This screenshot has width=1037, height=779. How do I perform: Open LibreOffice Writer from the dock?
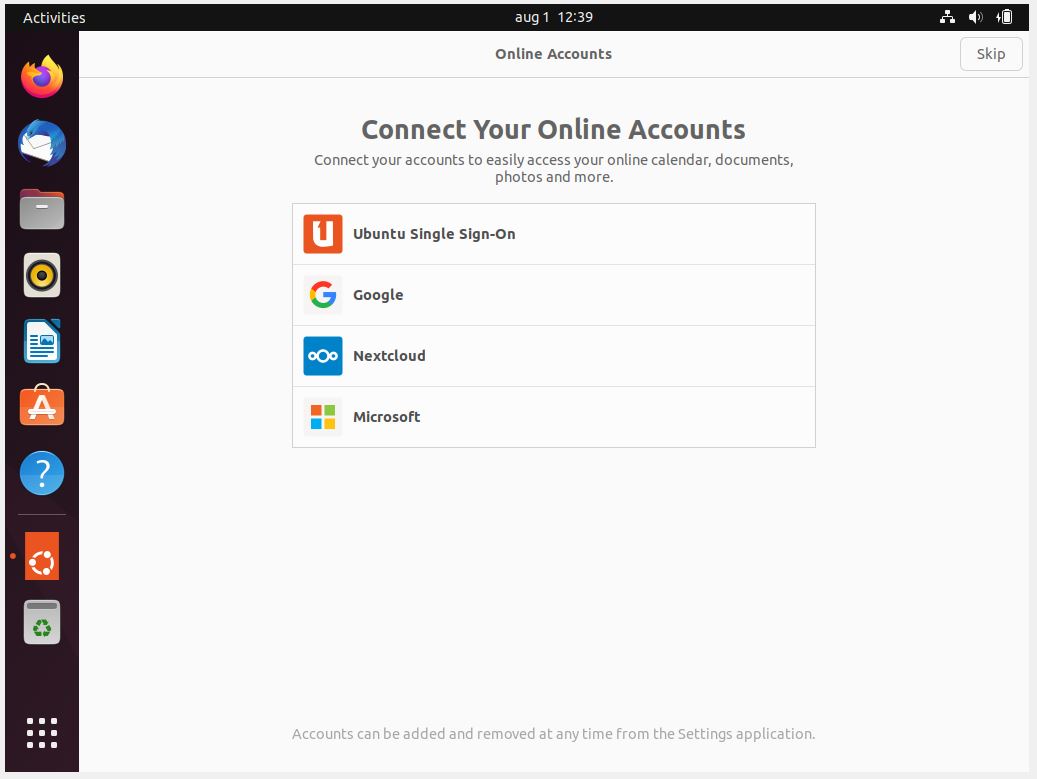coord(42,341)
